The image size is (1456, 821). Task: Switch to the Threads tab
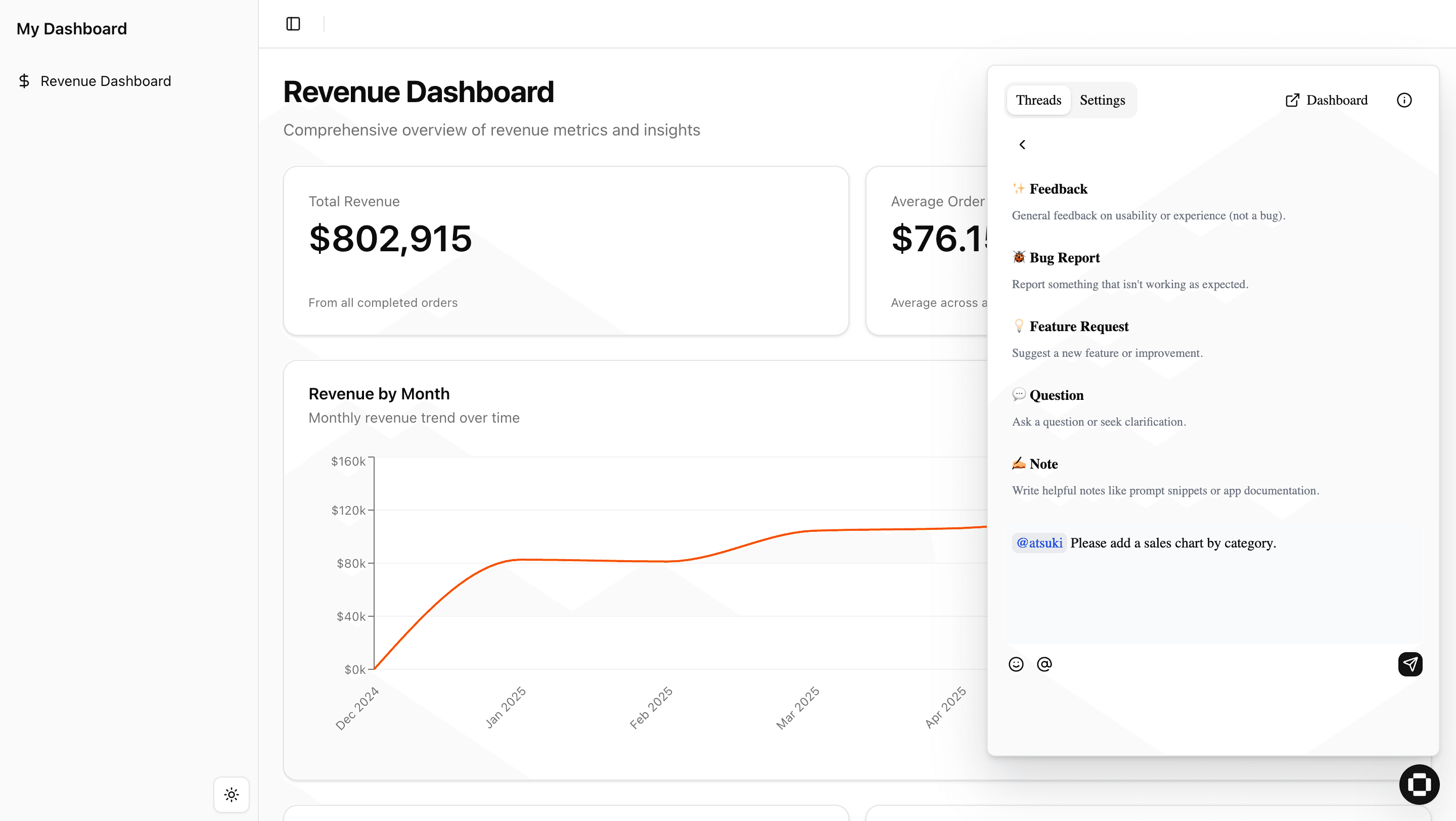point(1038,100)
